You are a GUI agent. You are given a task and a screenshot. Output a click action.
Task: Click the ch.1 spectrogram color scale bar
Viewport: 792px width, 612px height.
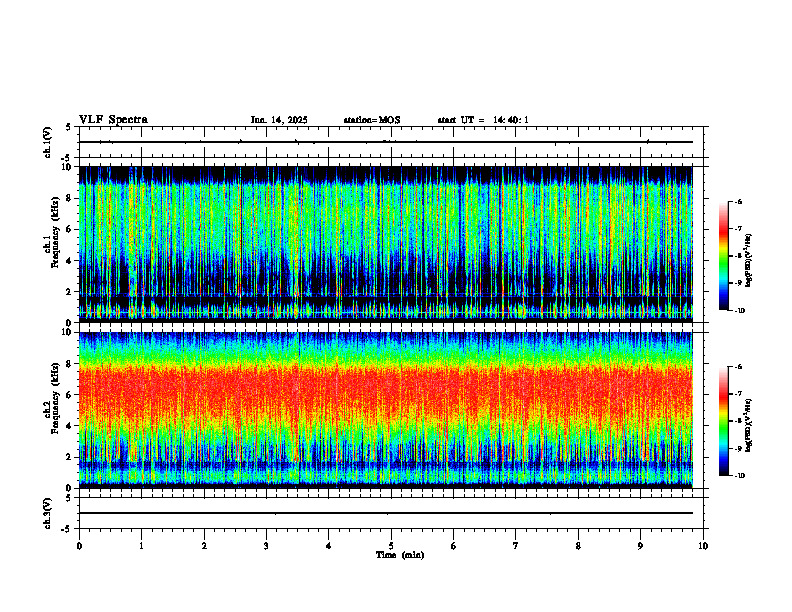click(723, 256)
